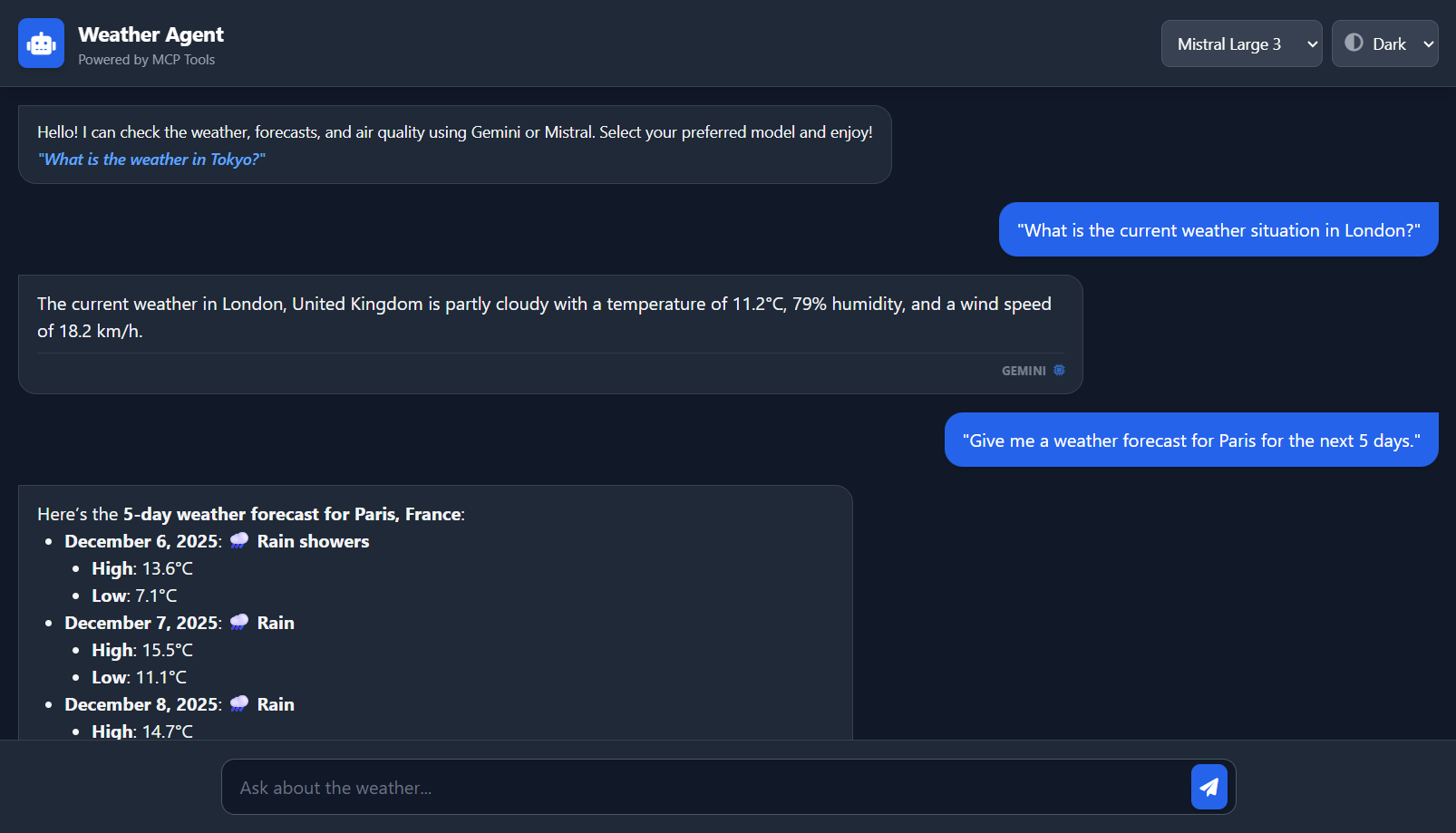Click the rain emoji for December 8
Viewport: 1456px width, 833px height.
(x=238, y=703)
